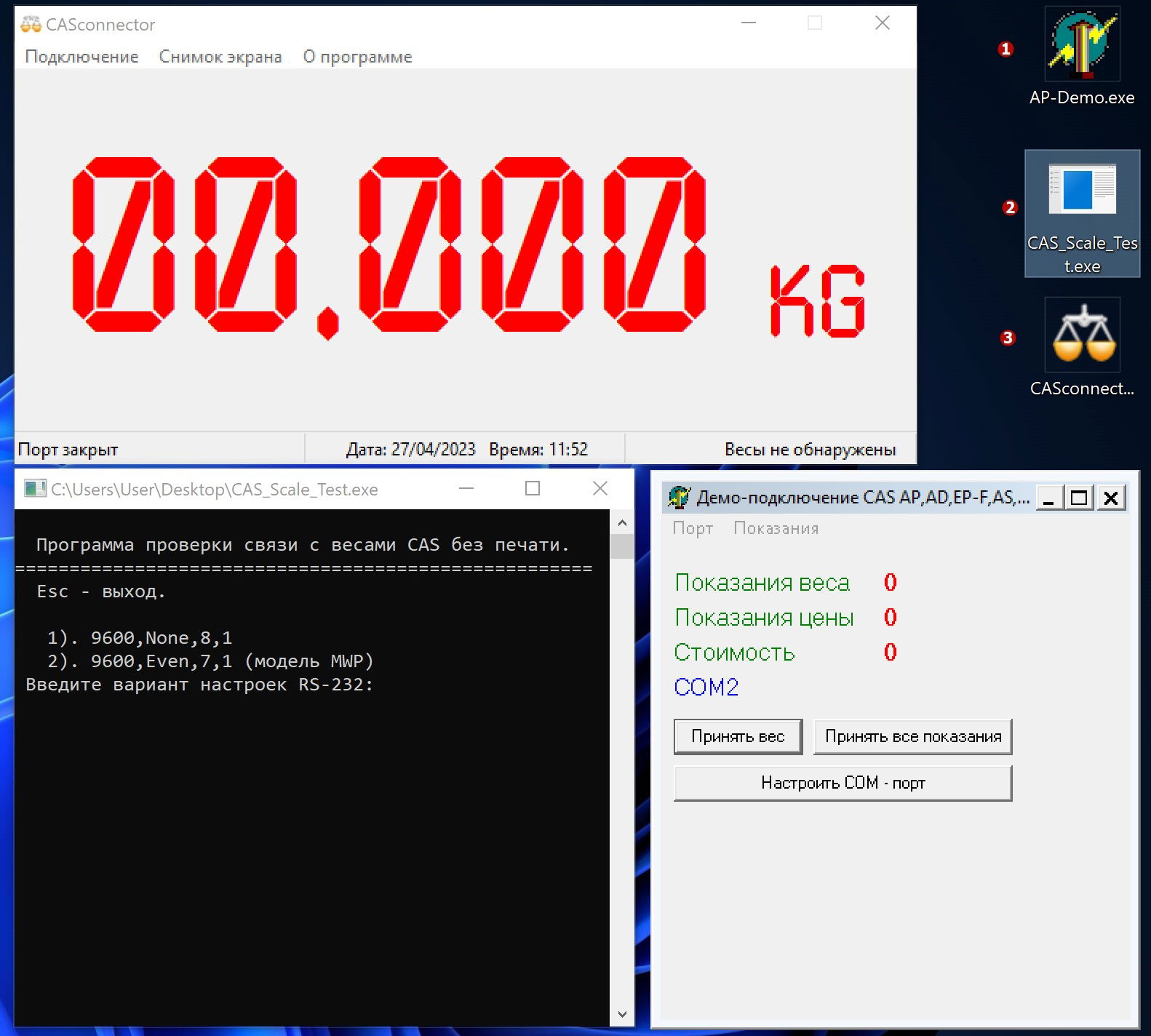
Task: Click the Принять вес button
Action: pyautogui.click(x=738, y=736)
